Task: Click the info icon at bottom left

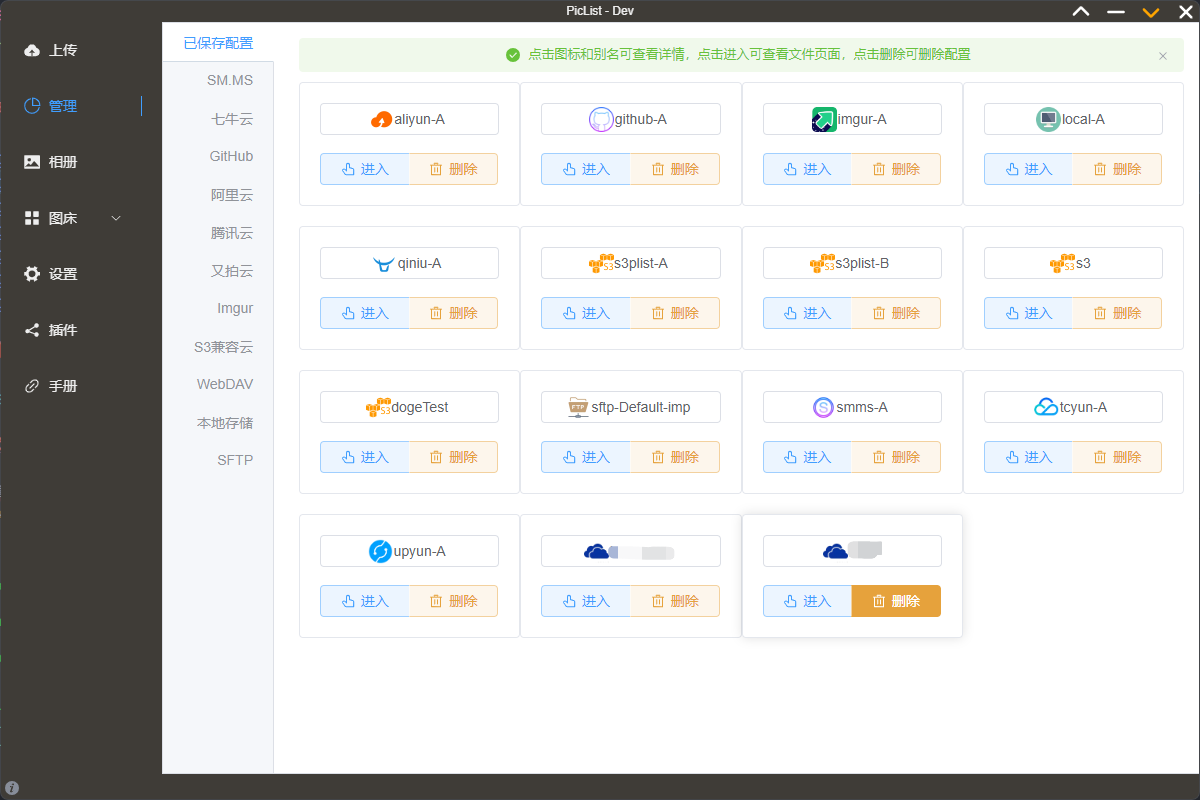Action: (x=11, y=786)
